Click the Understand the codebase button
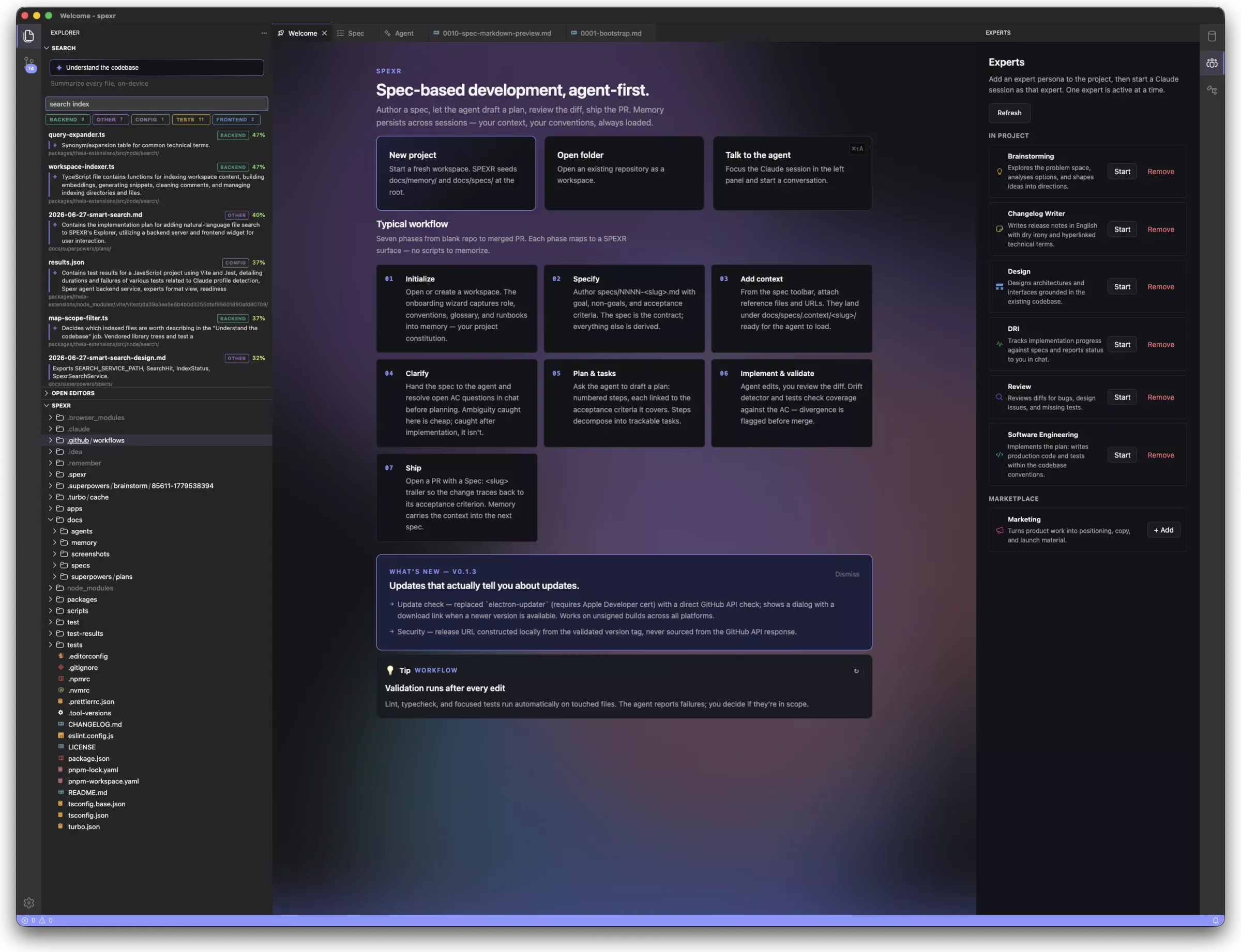The width and height of the screenshot is (1241, 952). pos(157,67)
